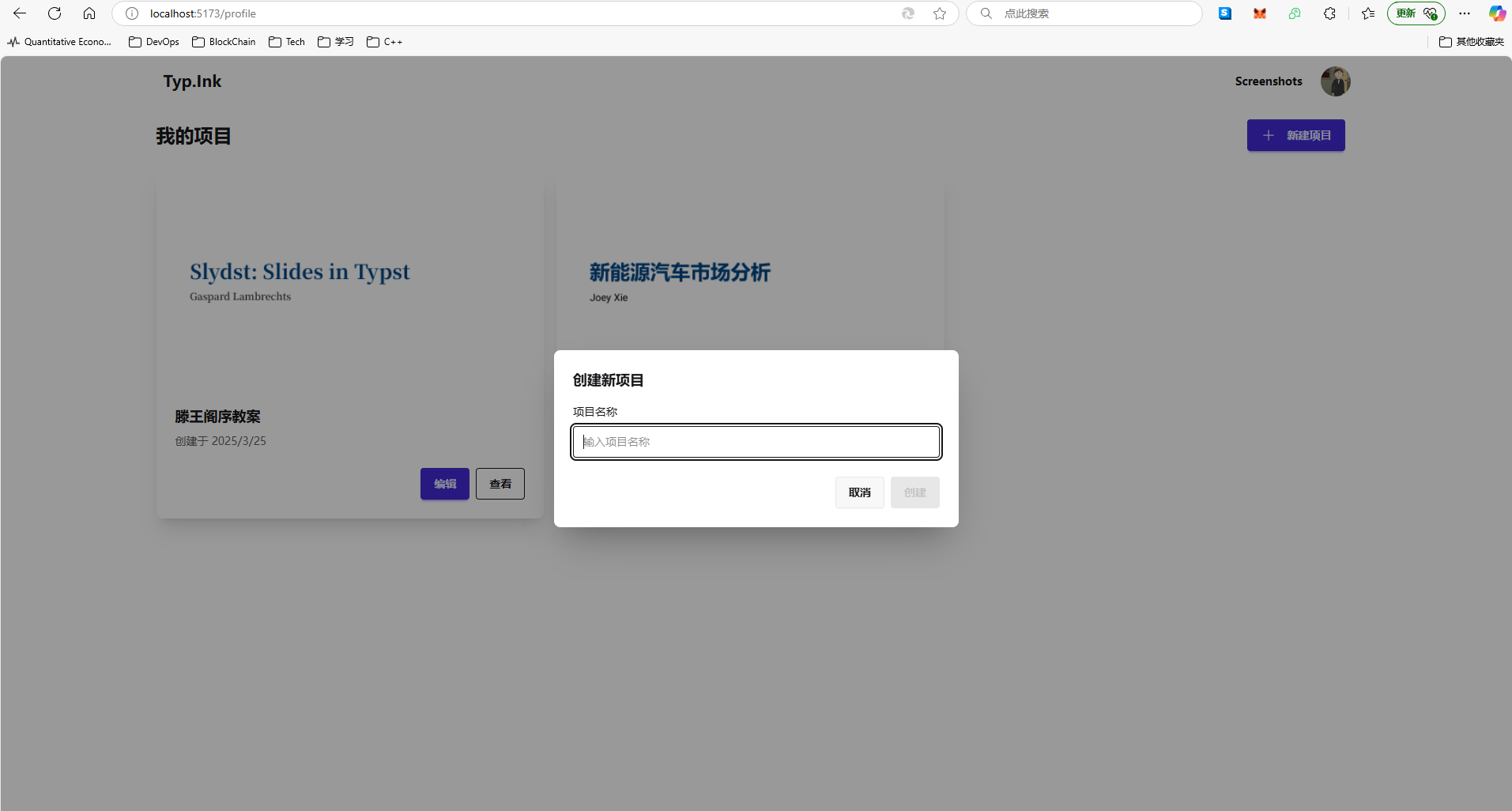
Task: Go to the browser home page icon
Action: tap(89, 13)
